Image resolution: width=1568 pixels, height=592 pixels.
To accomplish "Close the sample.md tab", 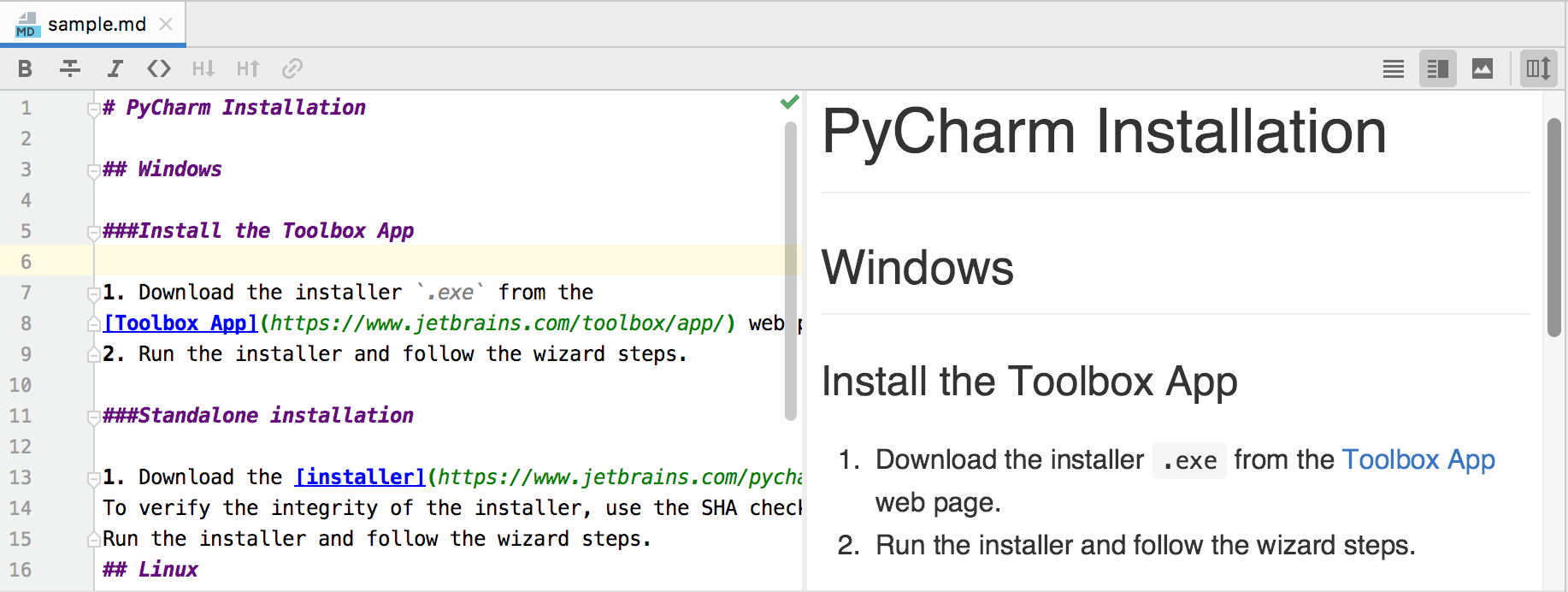I will 166,24.
